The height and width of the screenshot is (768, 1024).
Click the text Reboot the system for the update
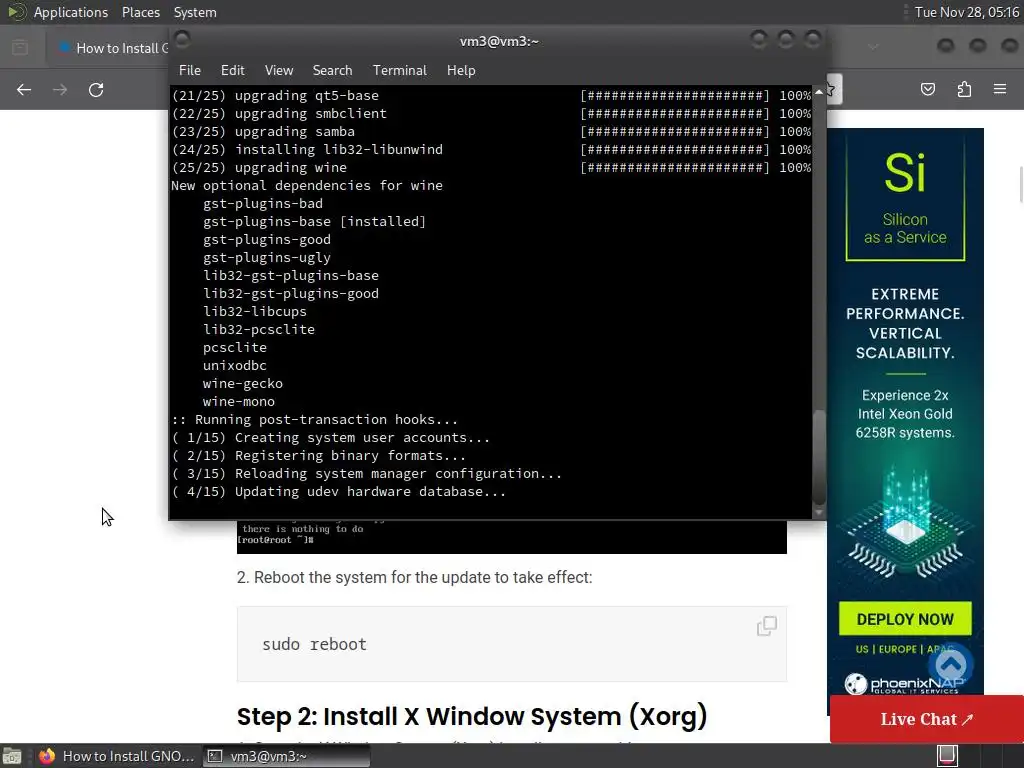point(414,577)
